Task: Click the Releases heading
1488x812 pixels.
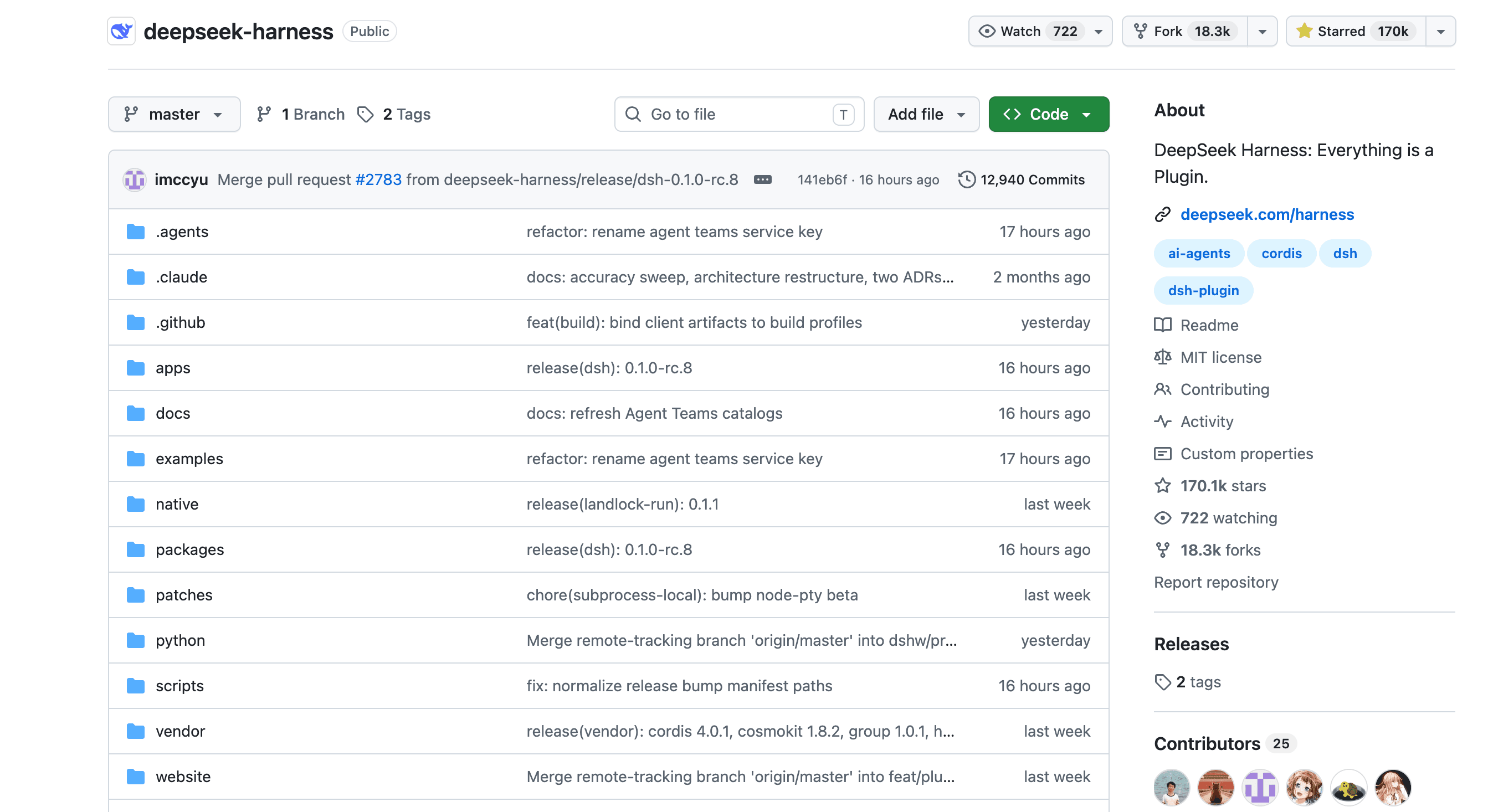Action: (x=1191, y=645)
